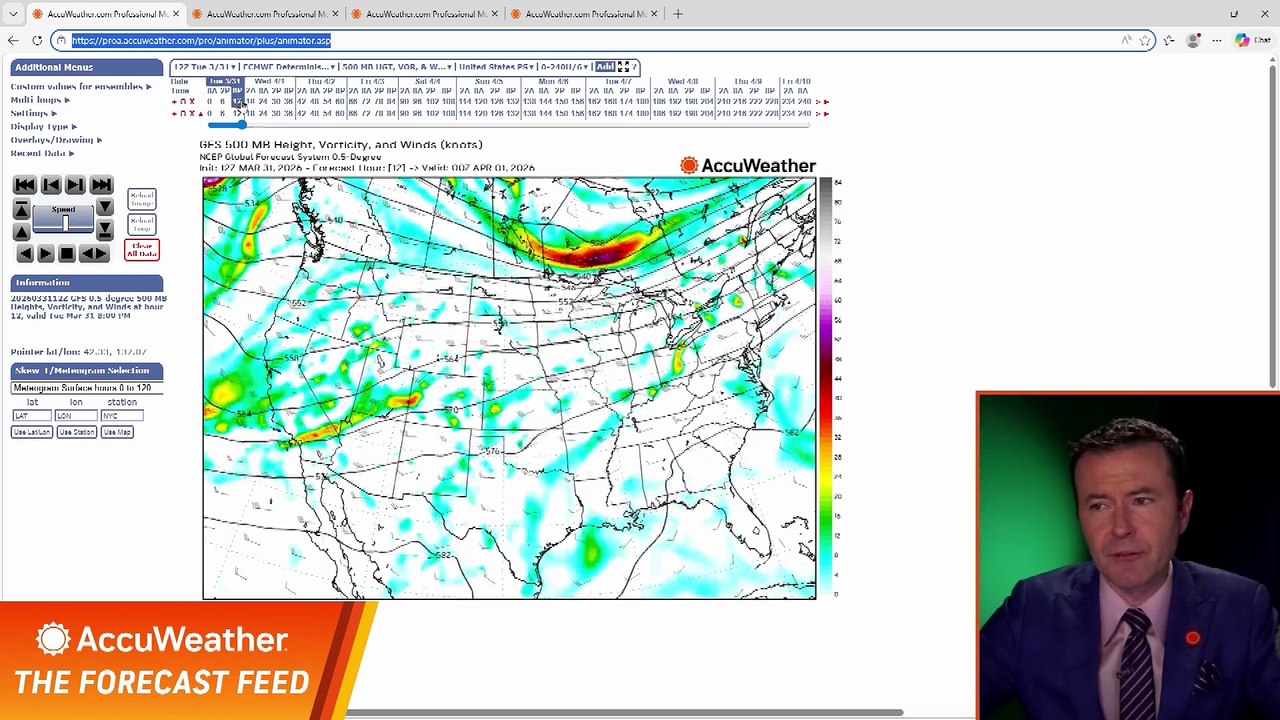Screen dimensions: 1280x720
Task: Click the full-screen expand icon next to Add
Action: pos(623,67)
